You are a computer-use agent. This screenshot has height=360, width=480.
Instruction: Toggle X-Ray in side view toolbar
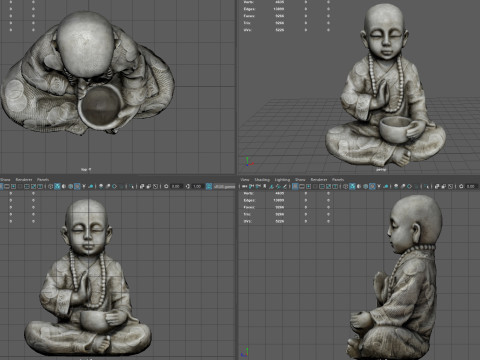[437, 186]
